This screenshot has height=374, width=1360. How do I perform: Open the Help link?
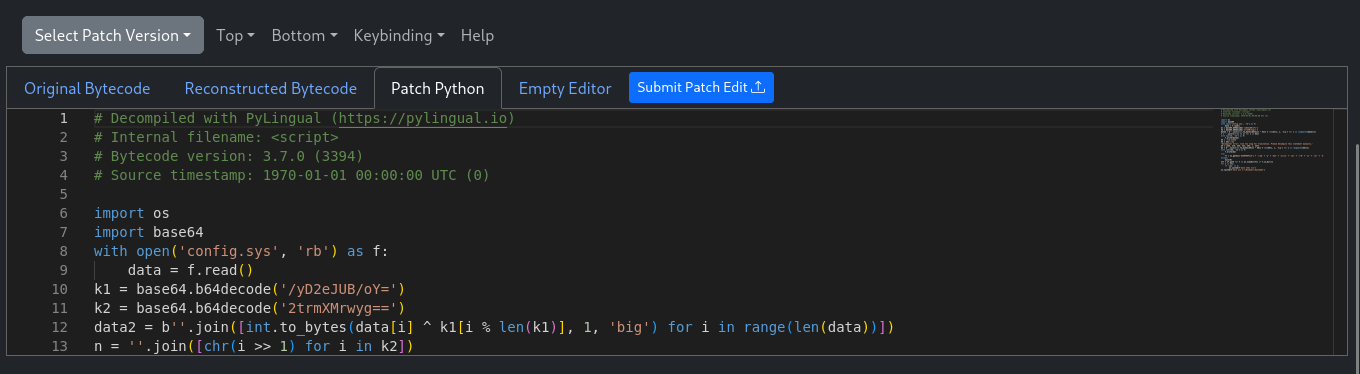[x=477, y=35]
